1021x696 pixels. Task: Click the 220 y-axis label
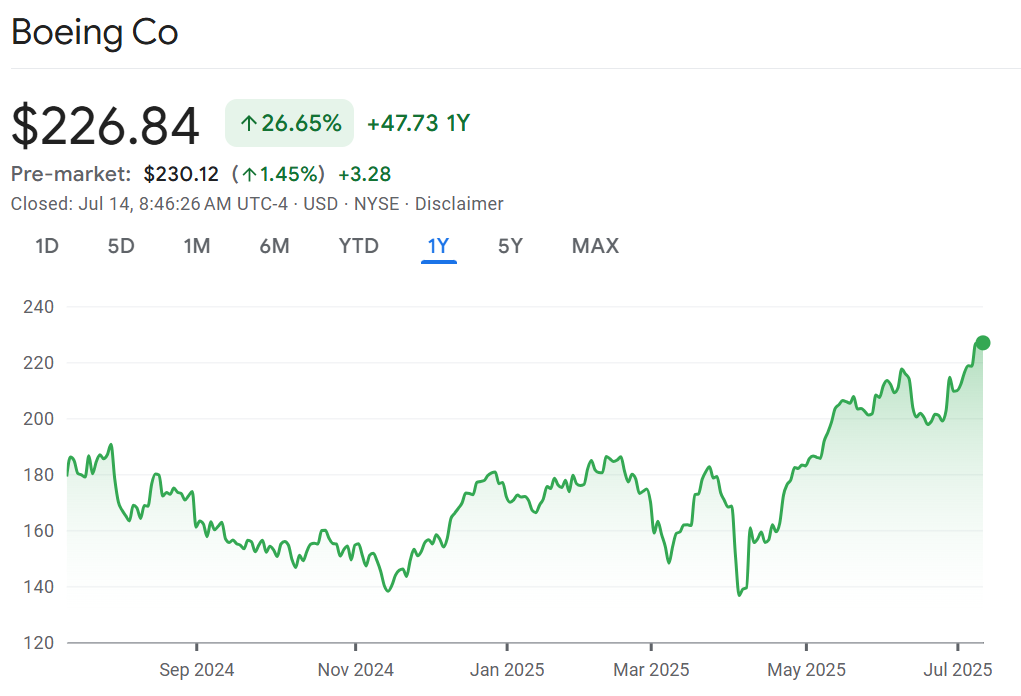pos(38,363)
